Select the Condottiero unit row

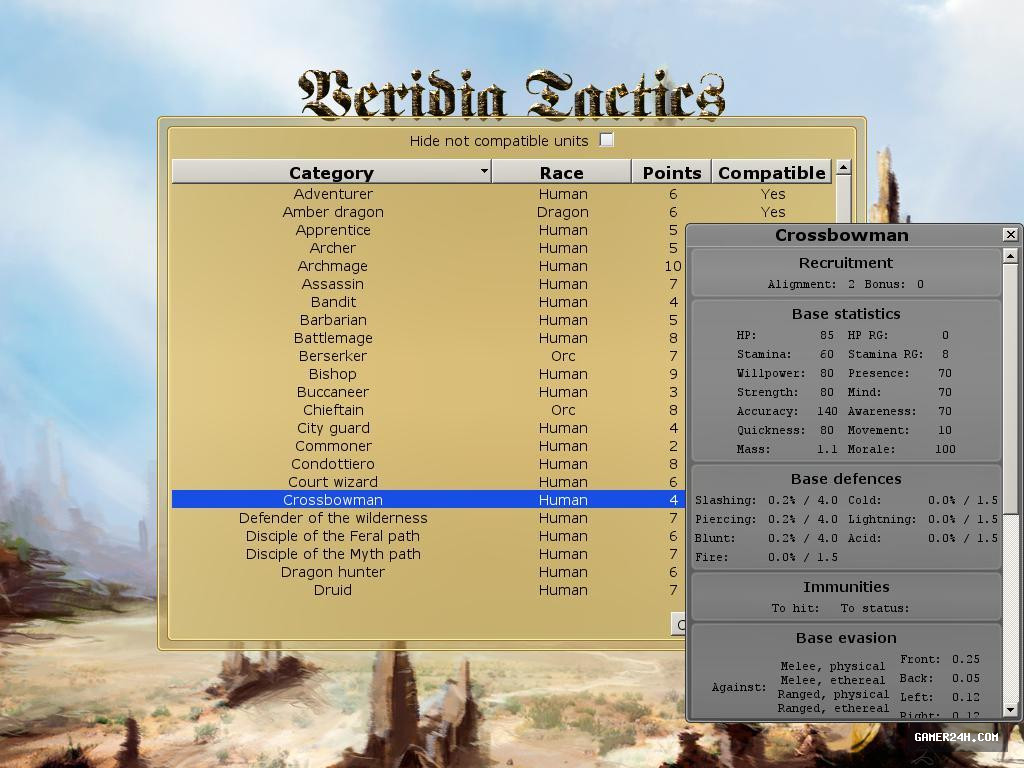point(428,464)
